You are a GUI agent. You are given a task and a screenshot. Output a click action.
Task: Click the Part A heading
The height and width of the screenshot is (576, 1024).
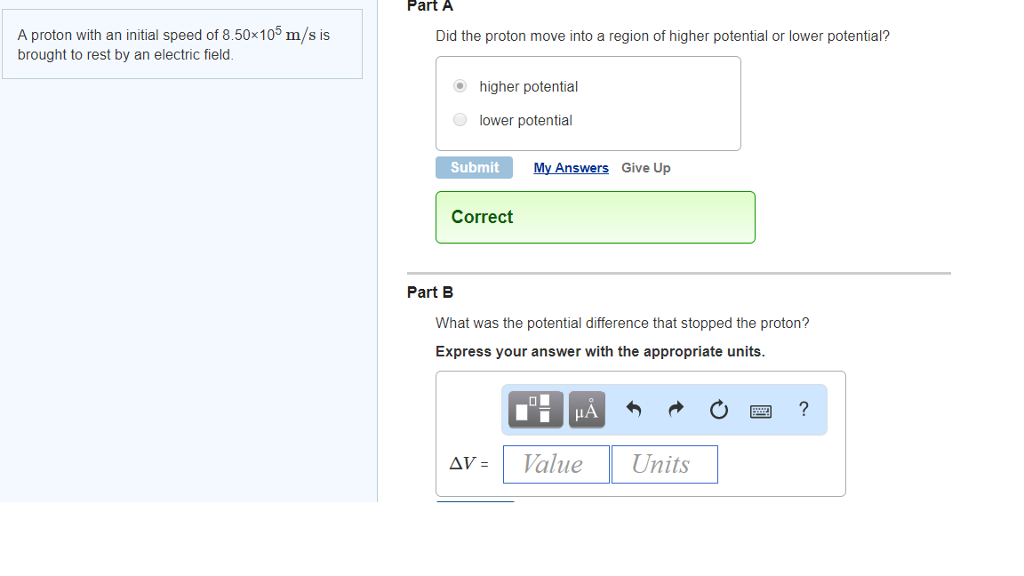tap(429, 6)
